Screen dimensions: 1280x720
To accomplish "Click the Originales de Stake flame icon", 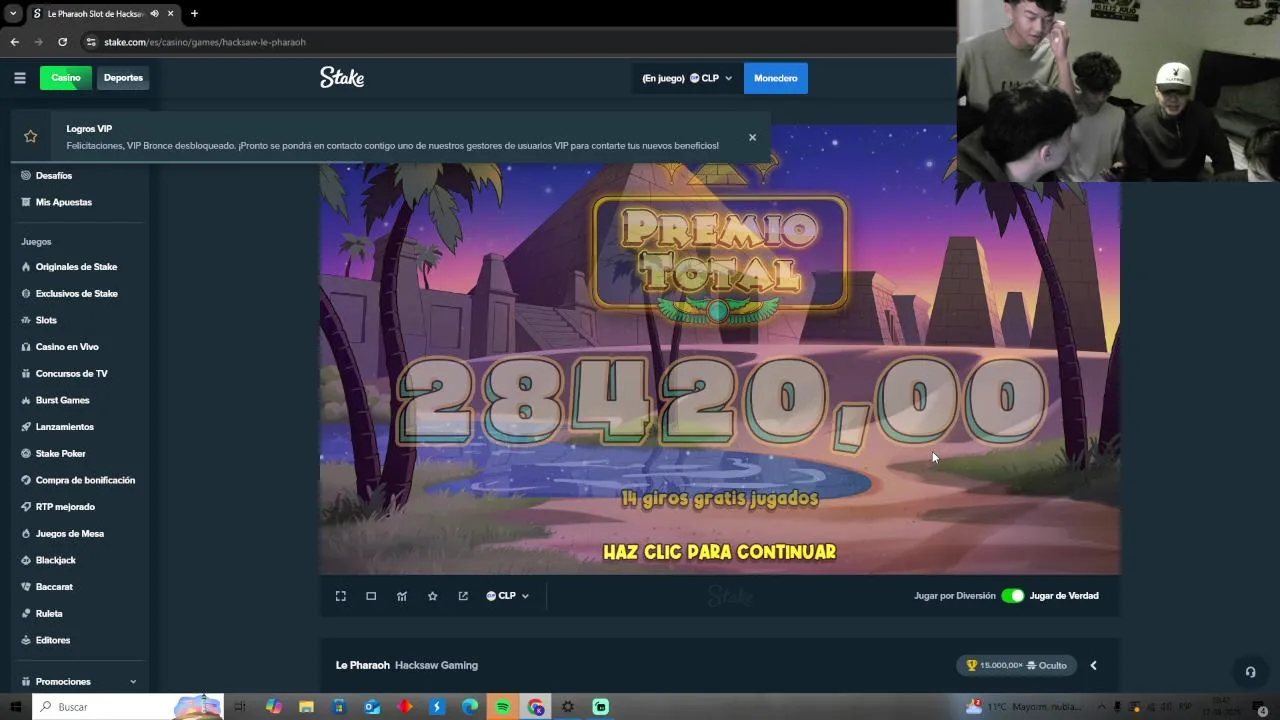I will point(26,267).
